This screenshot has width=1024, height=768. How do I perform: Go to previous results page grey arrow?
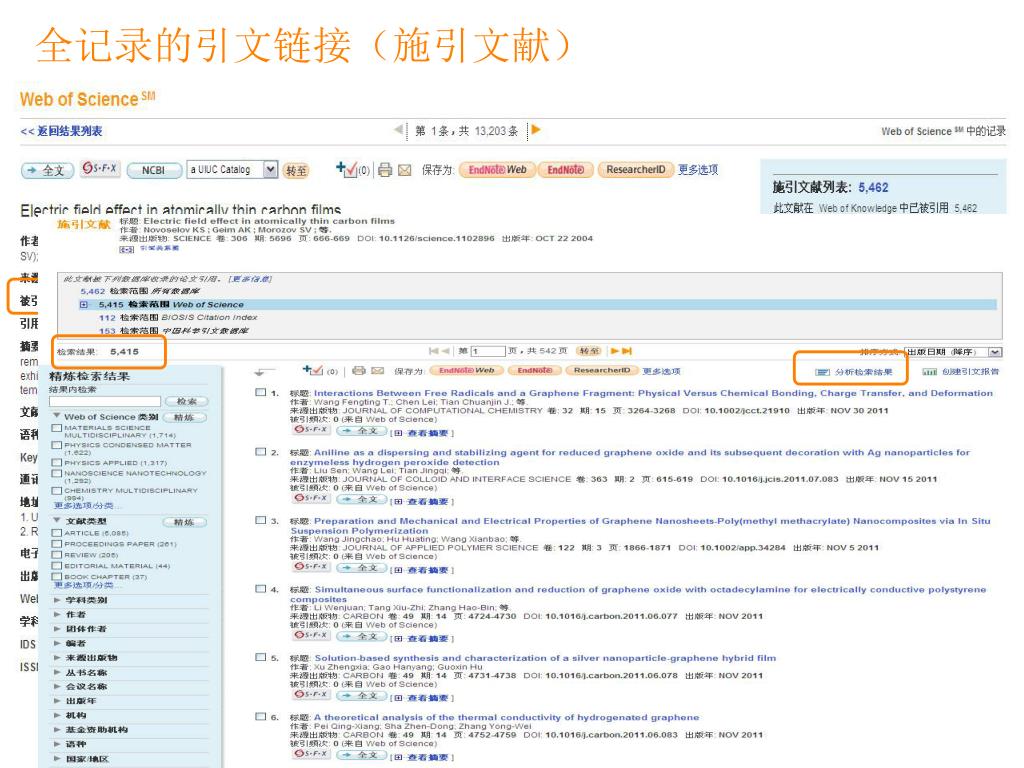[446, 351]
